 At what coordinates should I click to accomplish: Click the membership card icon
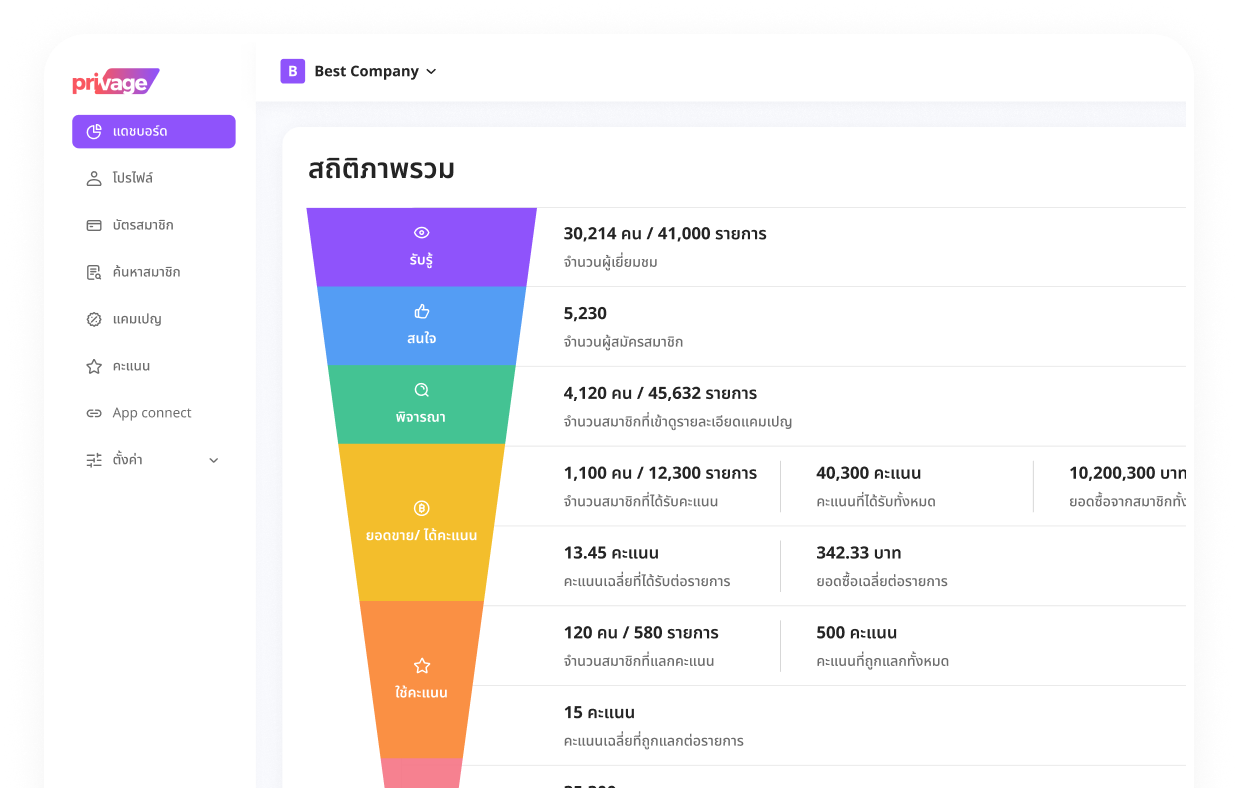click(x=94, y=225)
